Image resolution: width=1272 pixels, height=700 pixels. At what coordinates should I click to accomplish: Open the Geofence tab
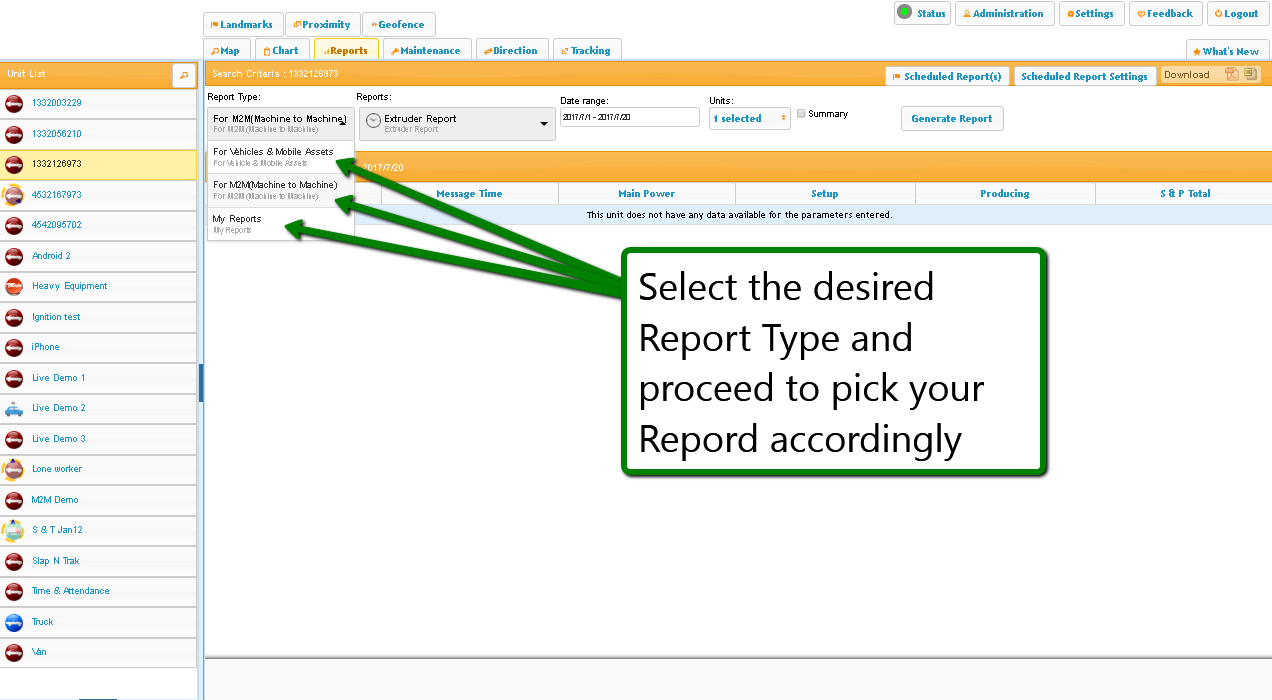(x=398, y=25)
